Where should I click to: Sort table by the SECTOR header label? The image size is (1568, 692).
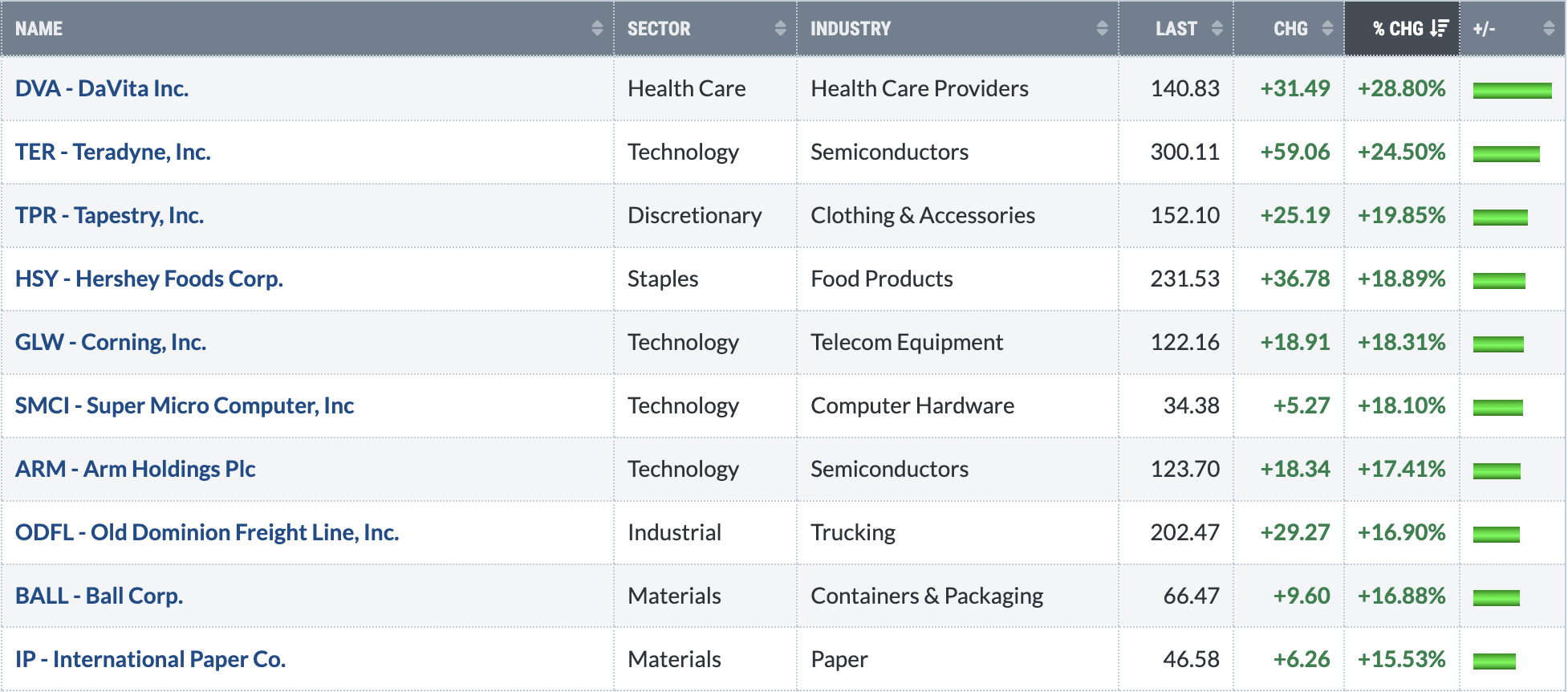pyautogui.click(x=659, y=29)
